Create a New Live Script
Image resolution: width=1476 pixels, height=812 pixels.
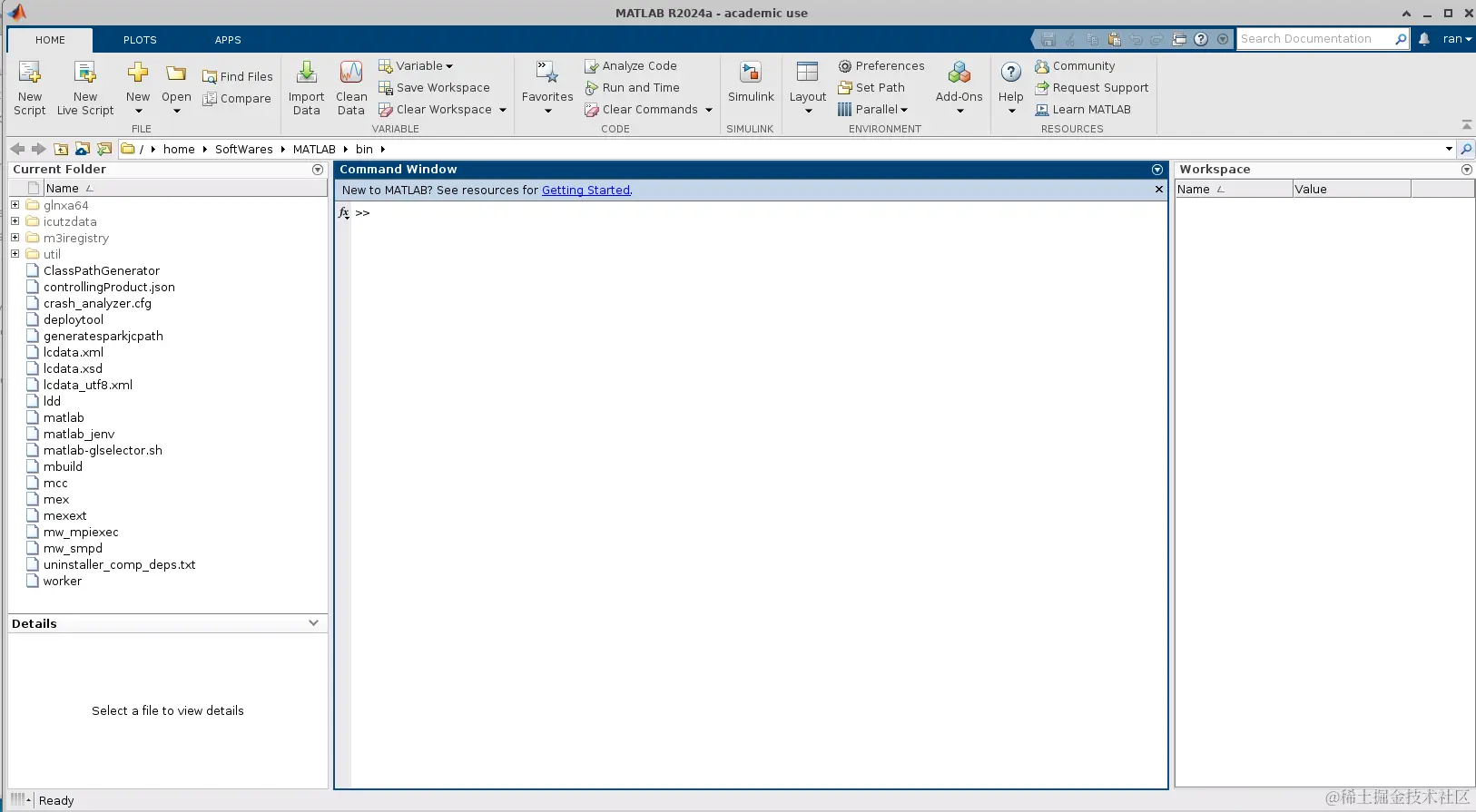pyautogui.click(x=85, y=88)
